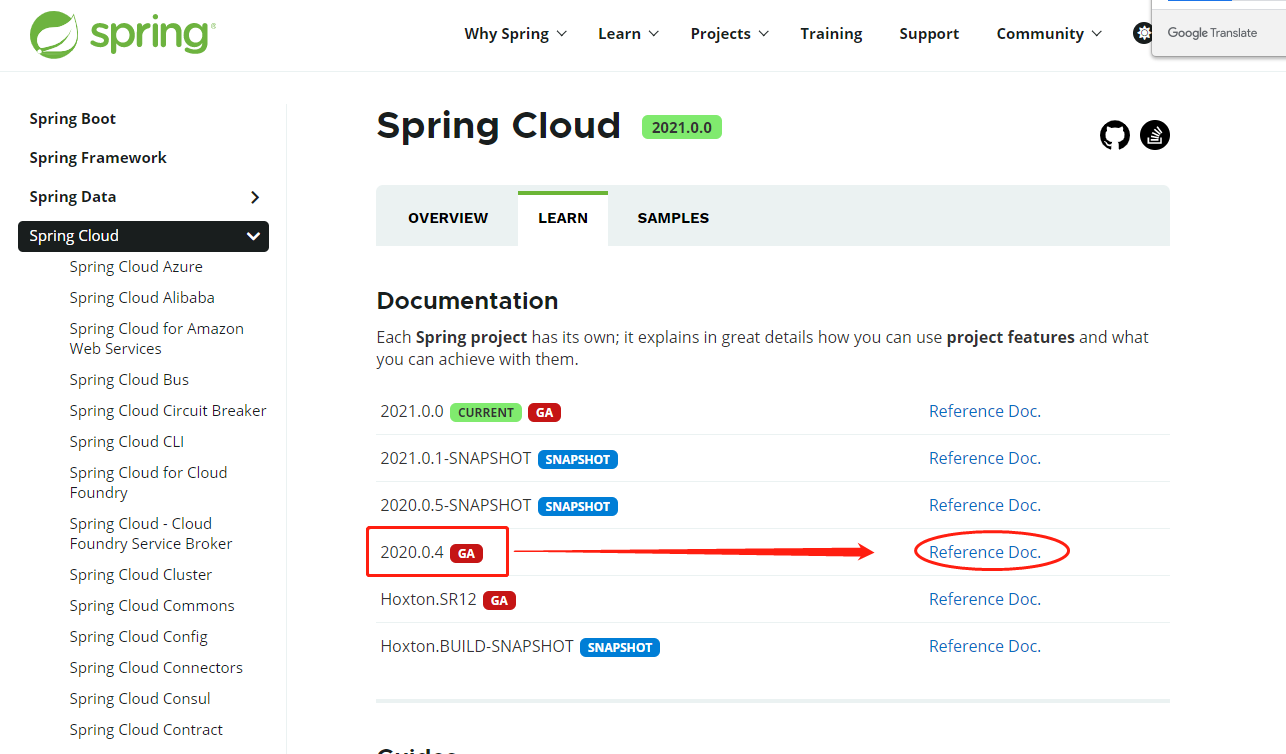The width and height of the screenshot is (1286, 754).
Task: Click the Spring logo
Action: coord(122,34)
